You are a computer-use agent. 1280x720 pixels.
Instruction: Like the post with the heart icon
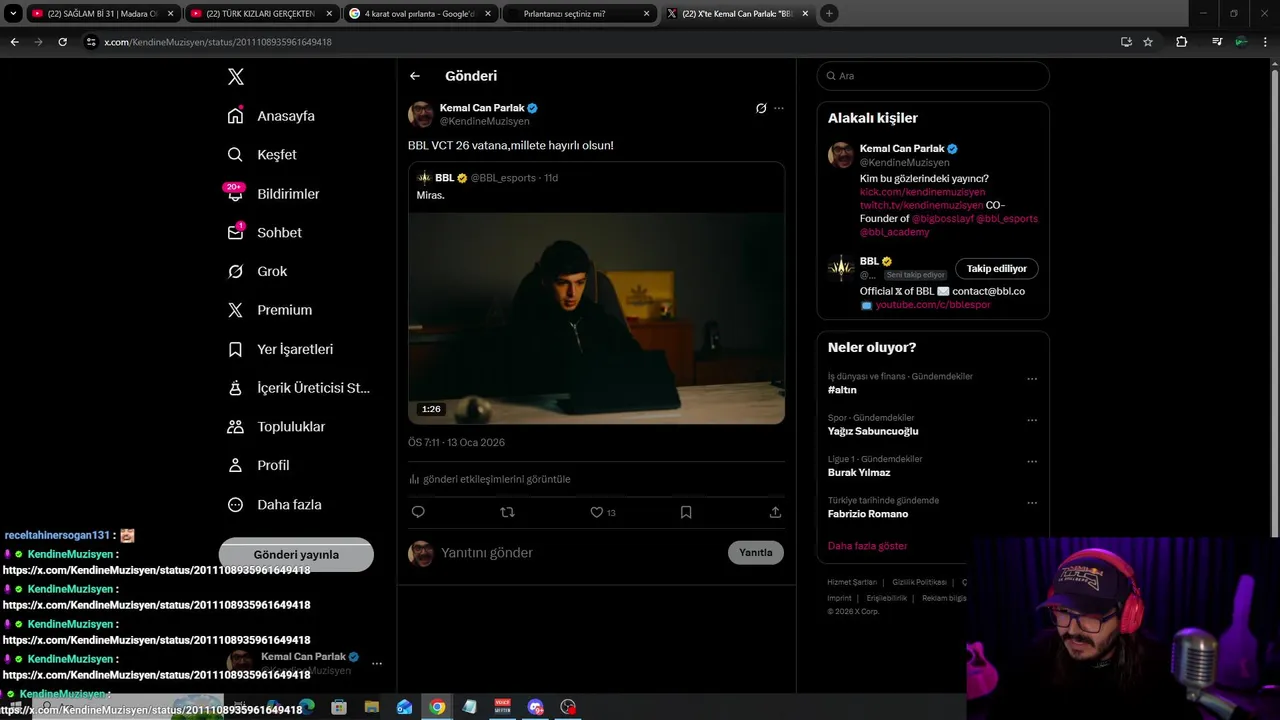(x=597, y=512)
